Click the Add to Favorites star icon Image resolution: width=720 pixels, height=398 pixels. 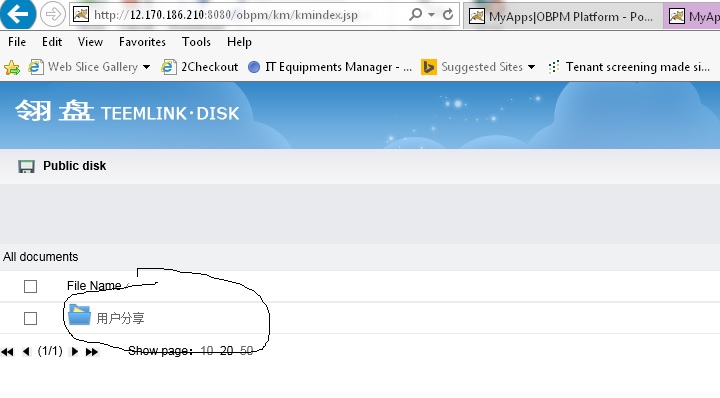pyautogui.click(x=12, y=67)
